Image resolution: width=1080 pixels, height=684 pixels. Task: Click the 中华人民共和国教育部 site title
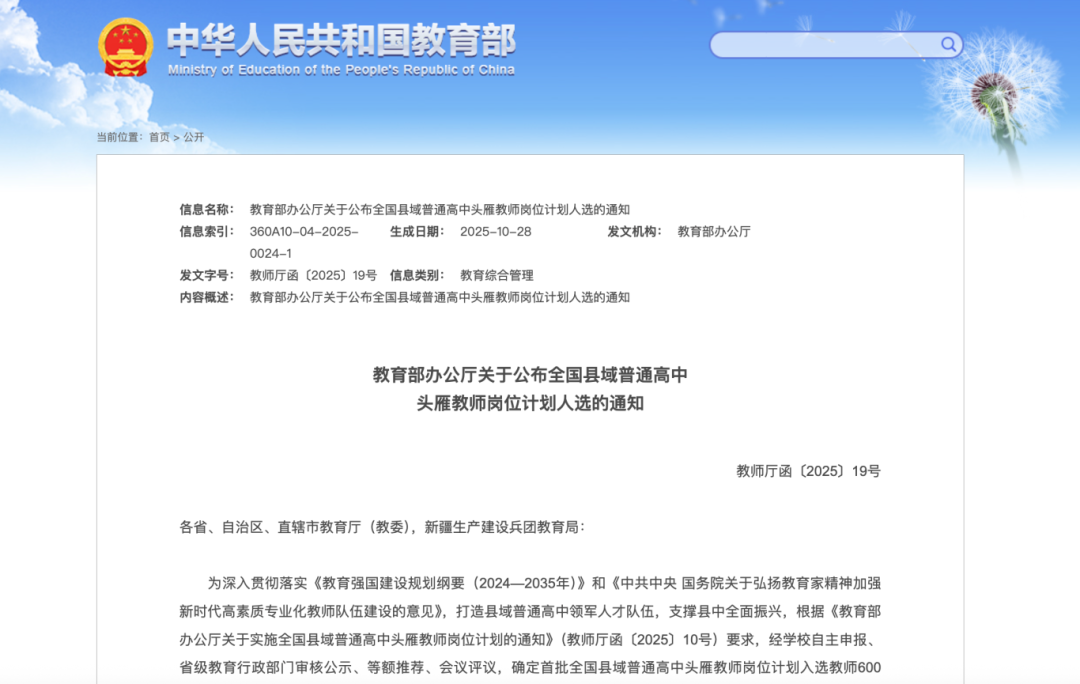tap(341, 39)
